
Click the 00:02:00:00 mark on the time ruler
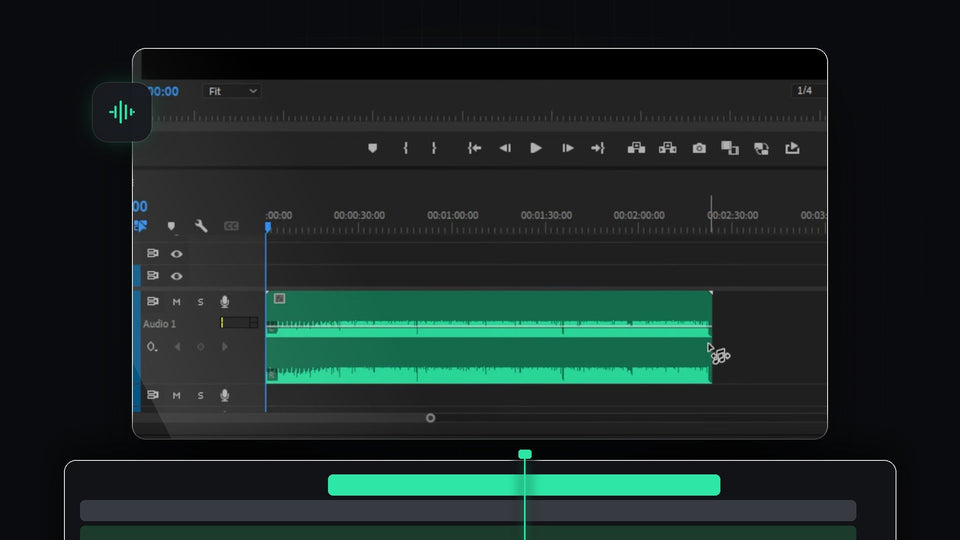(x=639, y=216)
